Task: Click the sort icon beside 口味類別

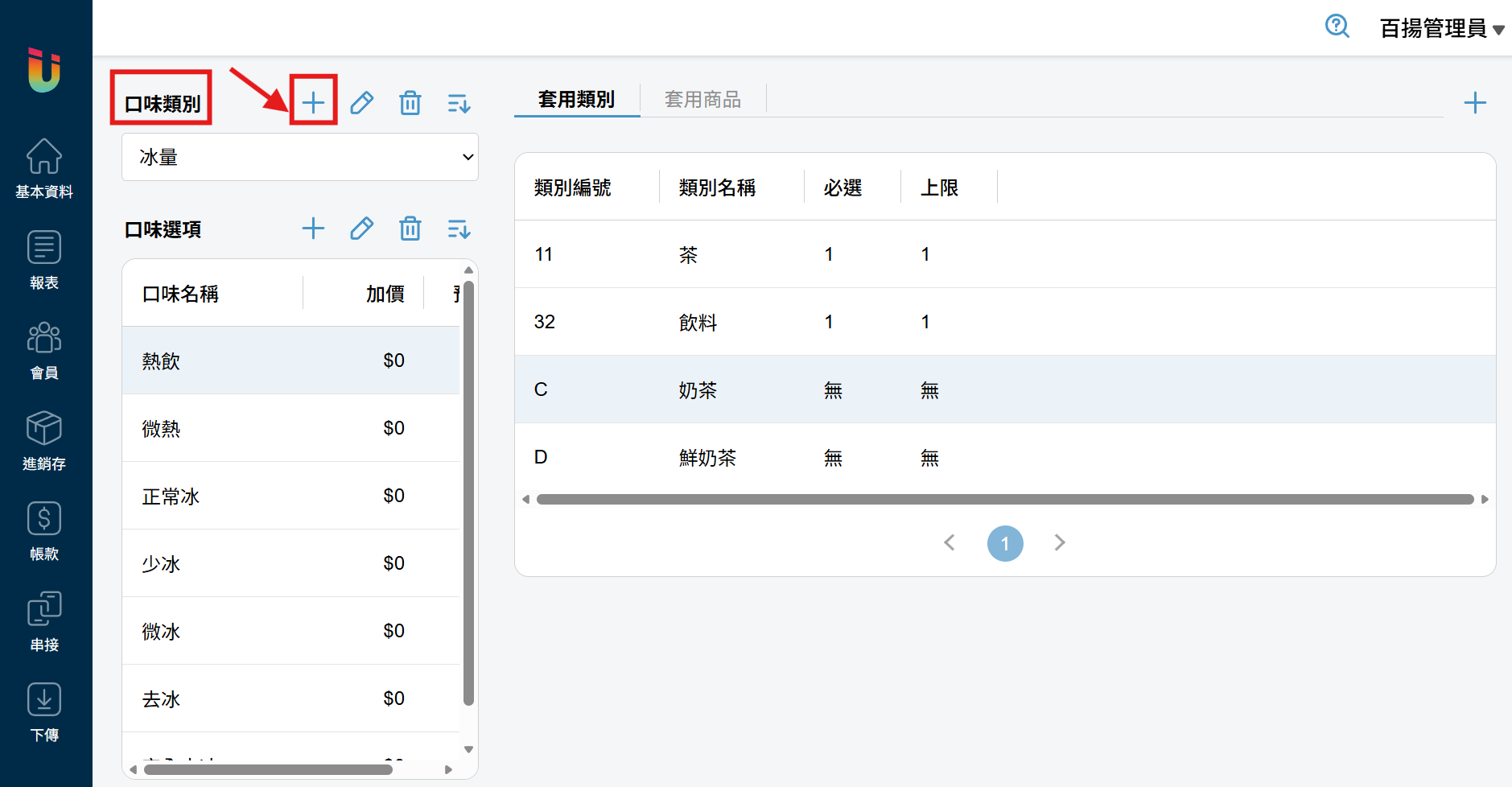Action: tap(458, 103)
